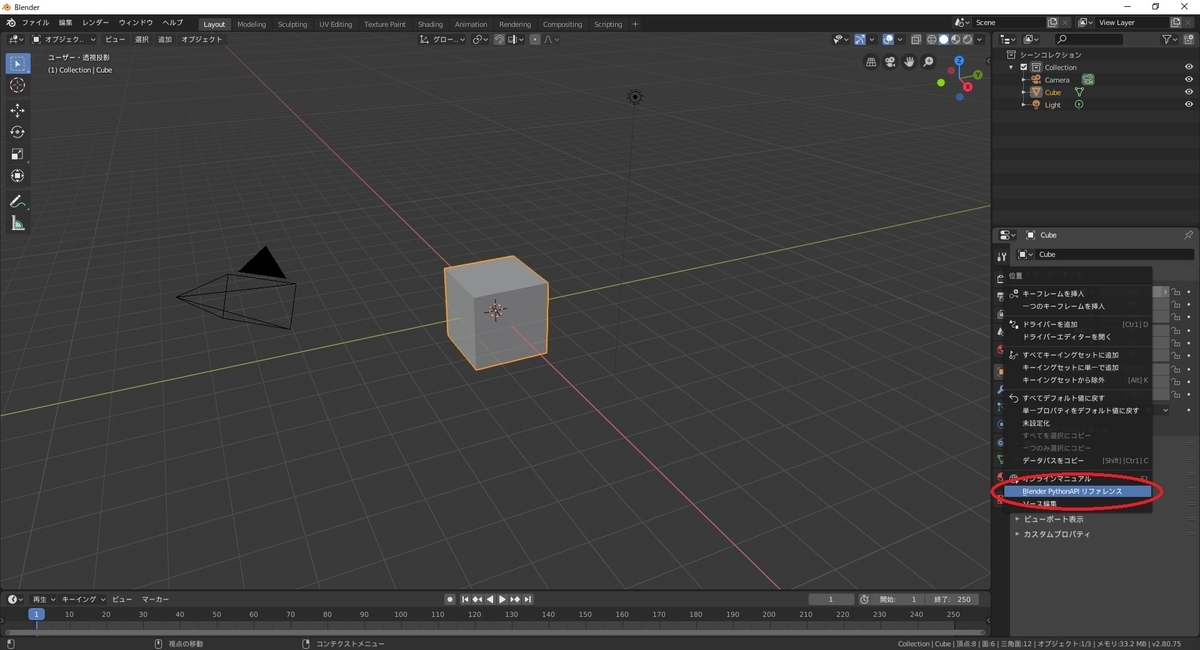The image size is (1200, 650).
Task: Click the current frame number field
Action: tap(832, 599)
